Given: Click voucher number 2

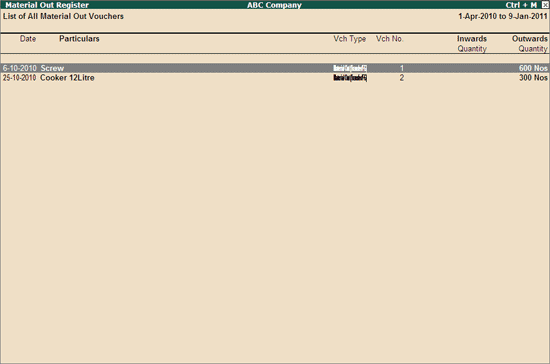Looking at the screenshot, I should (x=402, y=77).
